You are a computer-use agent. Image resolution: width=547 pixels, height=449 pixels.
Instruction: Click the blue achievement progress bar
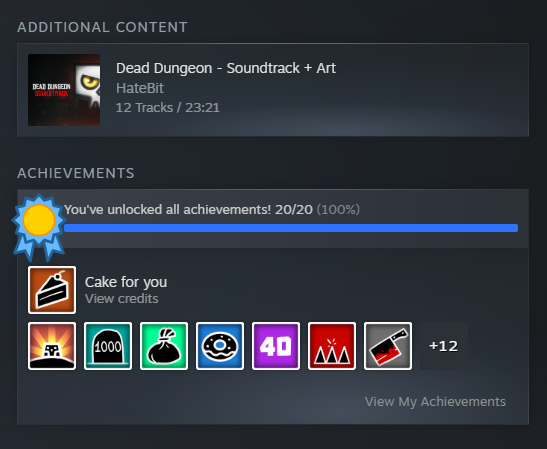point(291,228)
